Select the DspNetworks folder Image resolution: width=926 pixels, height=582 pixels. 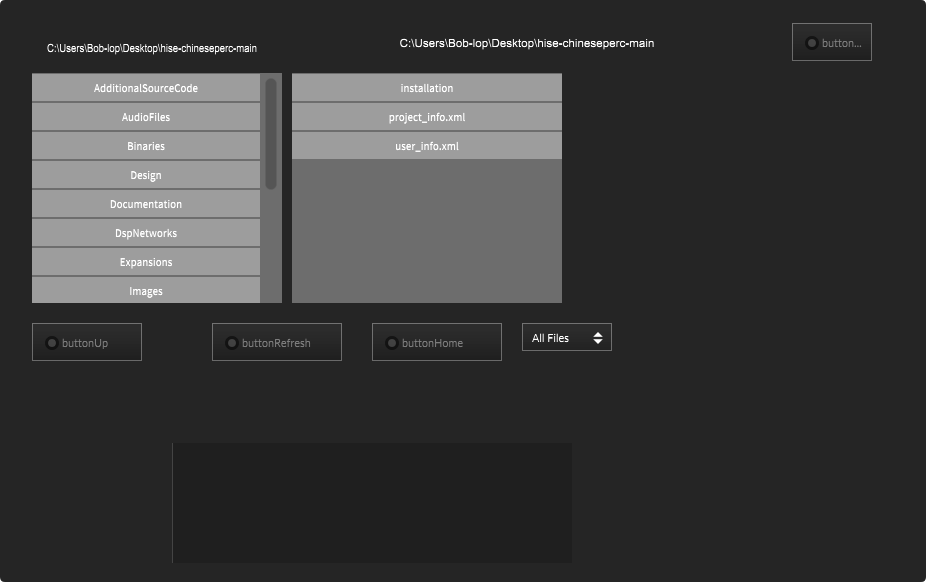146,233
